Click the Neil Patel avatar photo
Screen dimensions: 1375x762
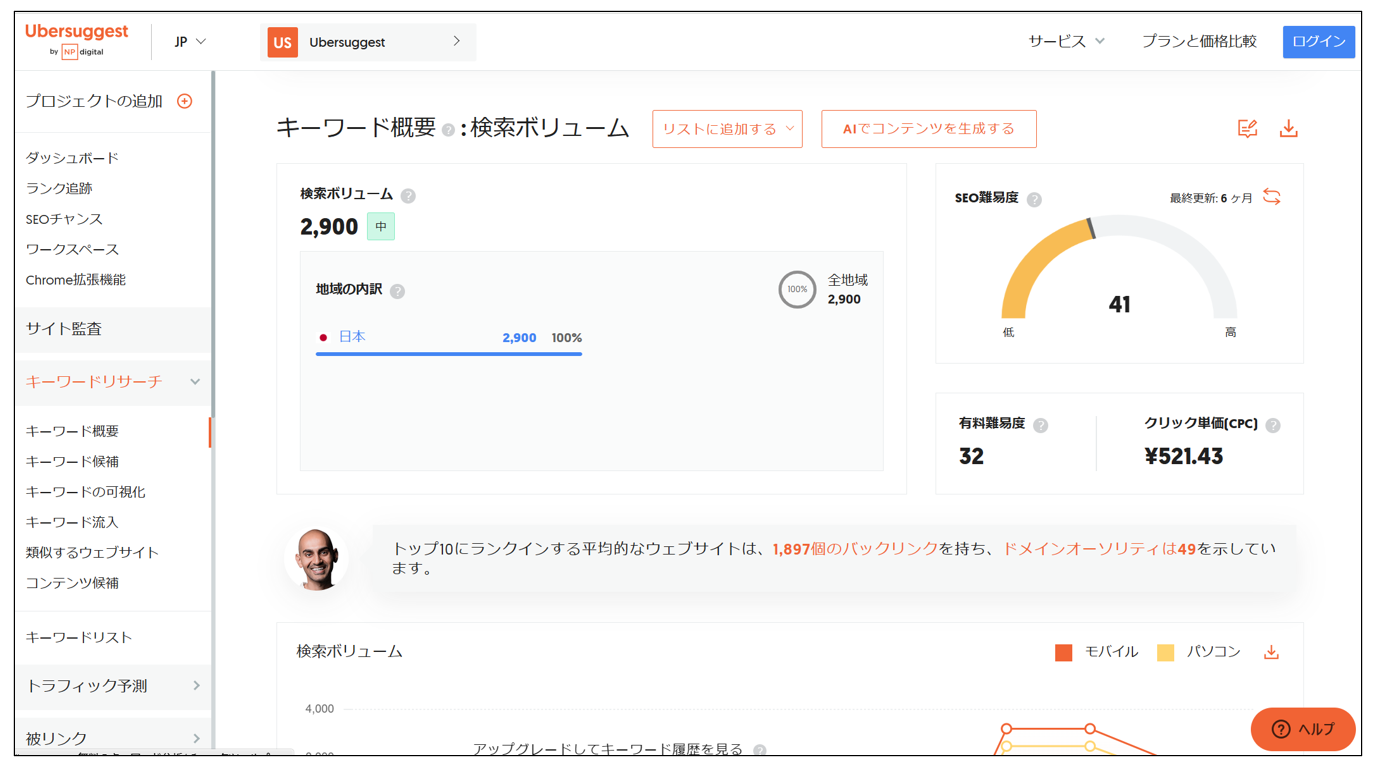[317, 559]
